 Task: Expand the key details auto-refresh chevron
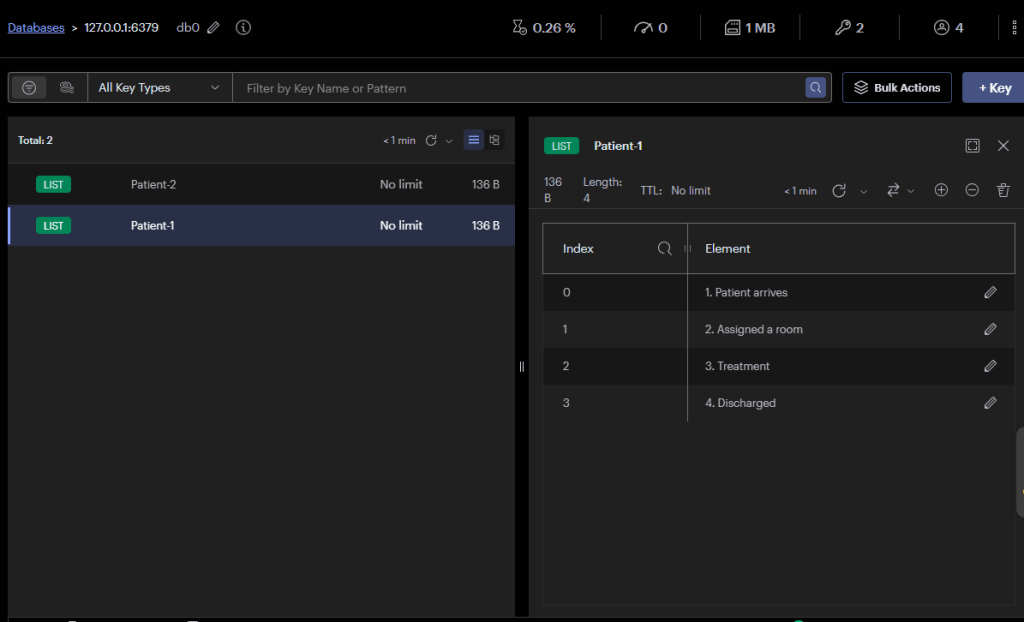pyautogui.click(x=864, y=191)
